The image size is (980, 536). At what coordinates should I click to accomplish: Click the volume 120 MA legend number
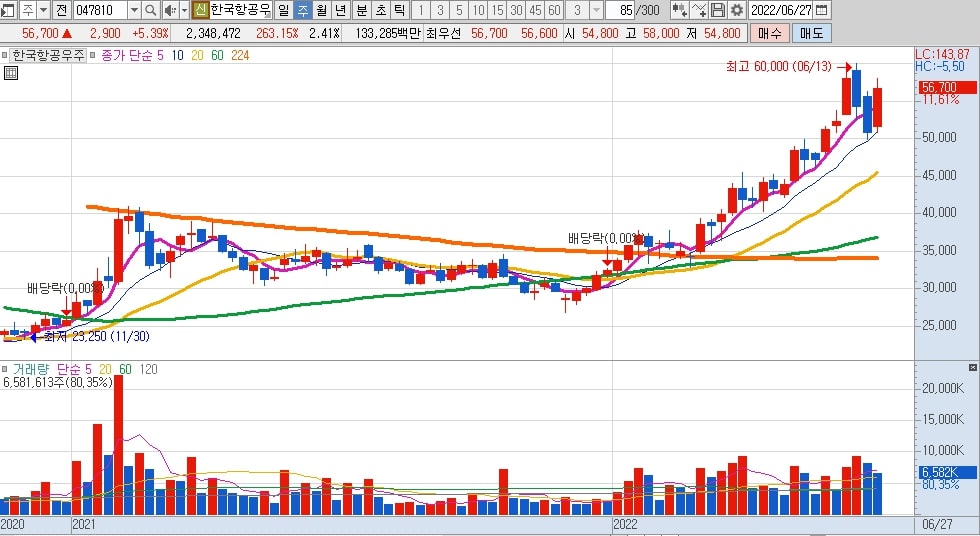click(x=148, y=369)
